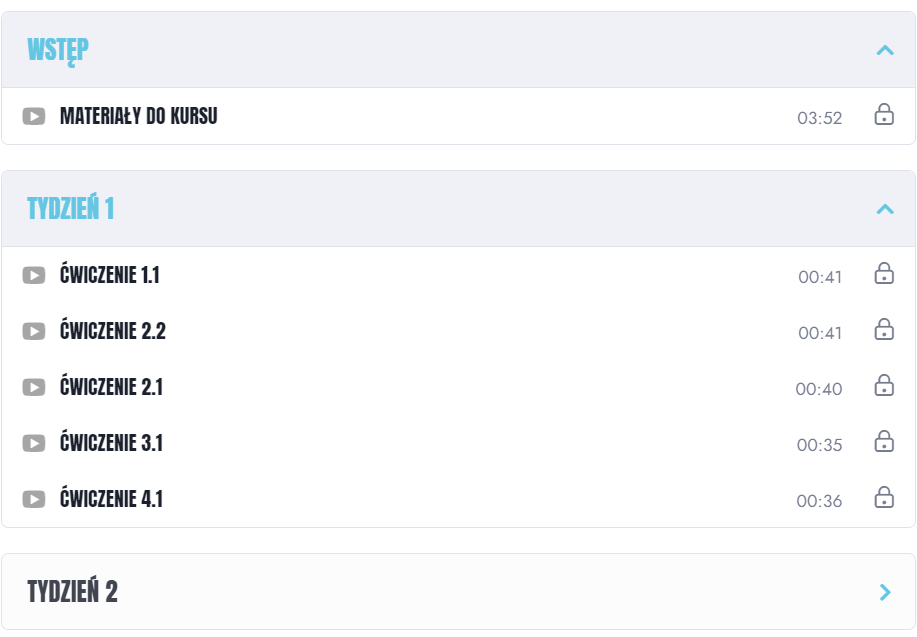Collapse the Wstęp section chevron

tap(884, 50)
